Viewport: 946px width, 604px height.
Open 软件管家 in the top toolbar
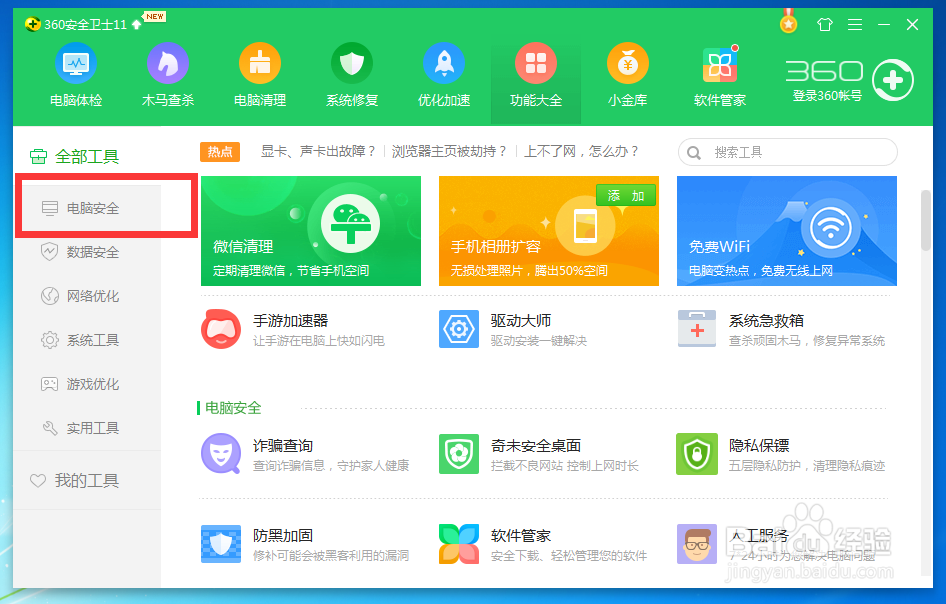(720, 76)
